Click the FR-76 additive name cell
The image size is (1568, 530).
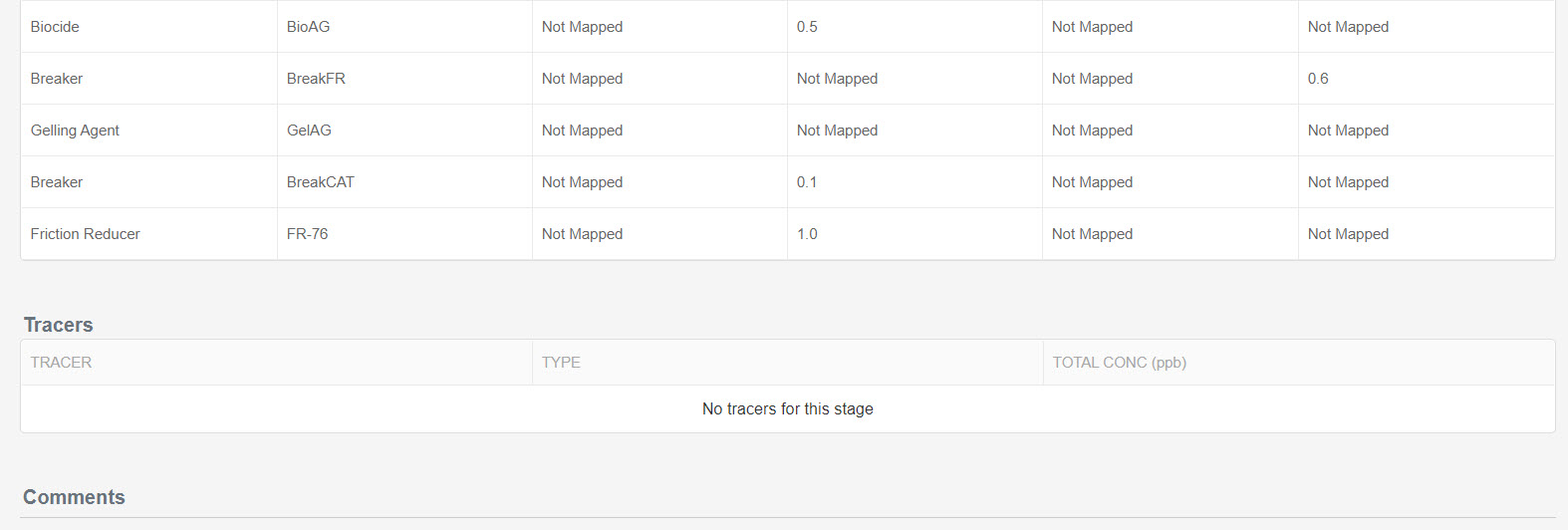[x=307, y=234]
